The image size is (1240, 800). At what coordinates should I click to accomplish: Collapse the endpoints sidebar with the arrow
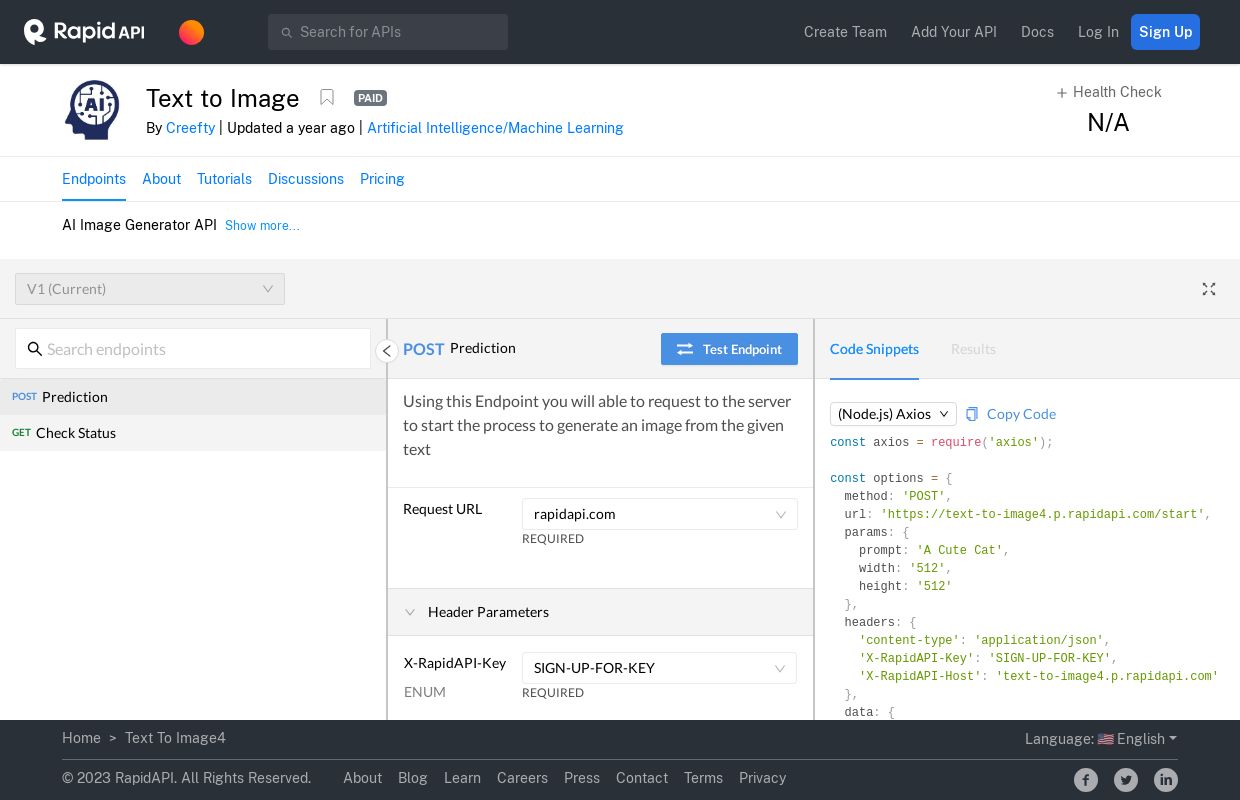click(x=387, y=350)
